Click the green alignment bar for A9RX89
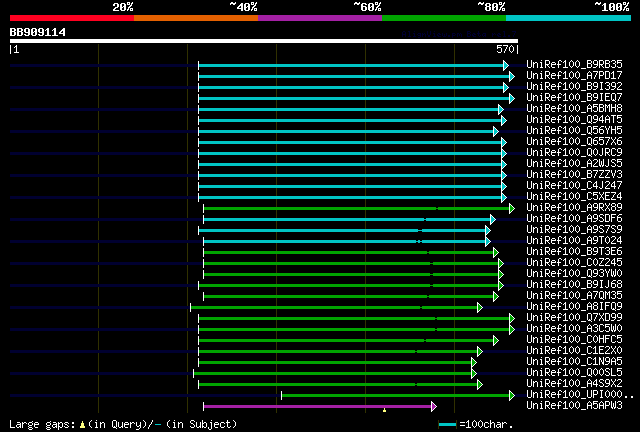Screen dimensions: 640x432 click(357, 209)
